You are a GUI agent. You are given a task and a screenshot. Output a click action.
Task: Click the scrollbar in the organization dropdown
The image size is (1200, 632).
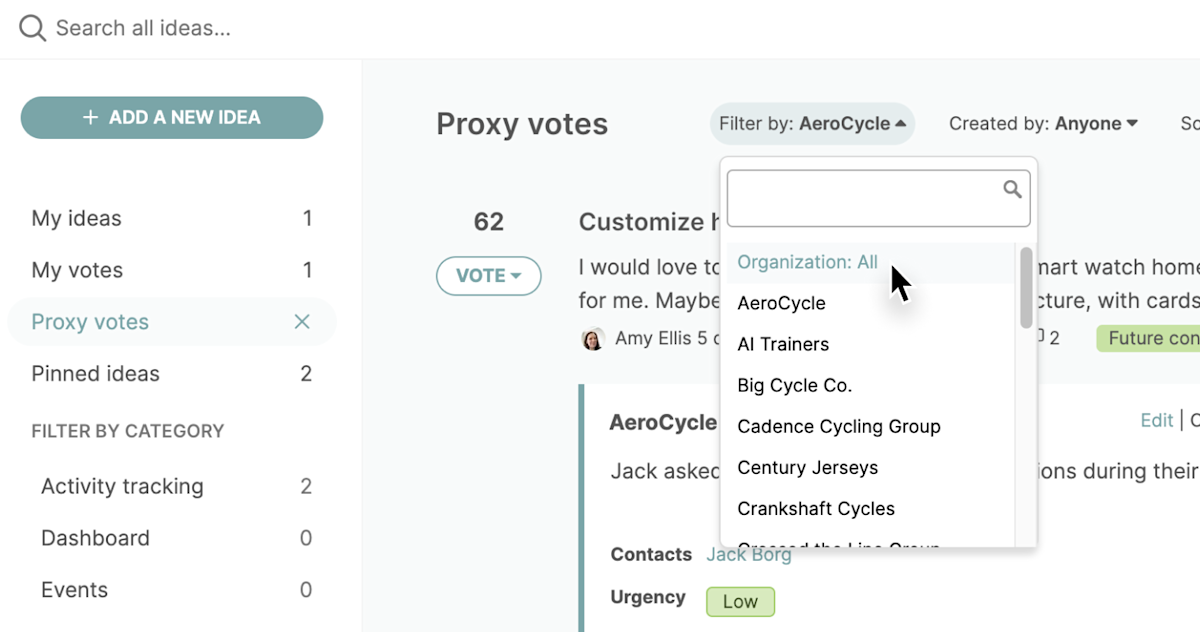pos(1025,287)
